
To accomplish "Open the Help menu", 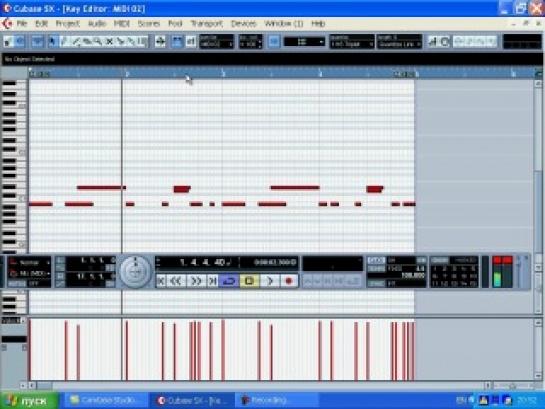I will click(318, 24).
